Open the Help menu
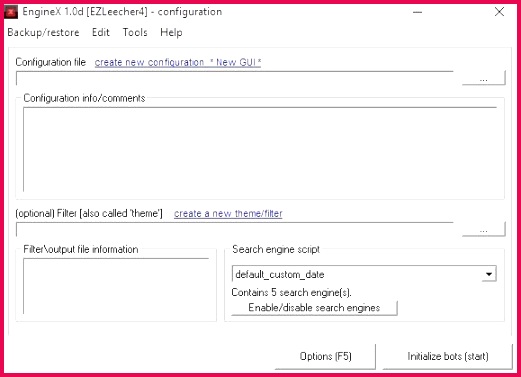This screenshot has height=377, width=521. point(171,32)
